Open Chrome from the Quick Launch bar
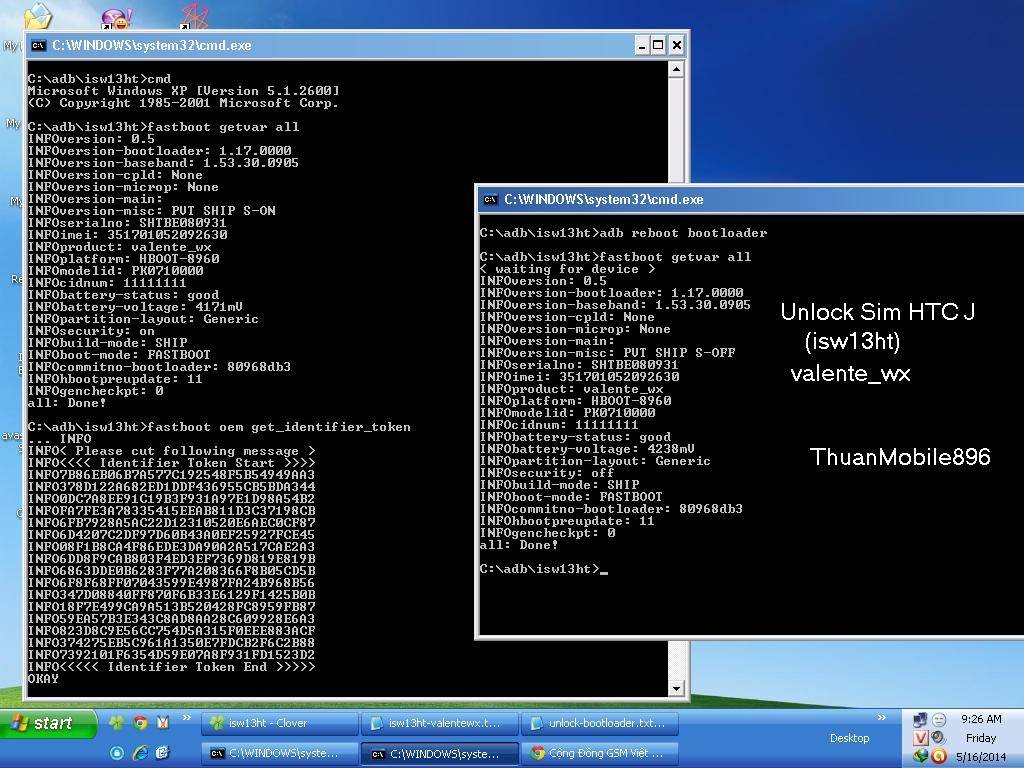The height and width of the screenshot is (768, 1024). point(140,722)
